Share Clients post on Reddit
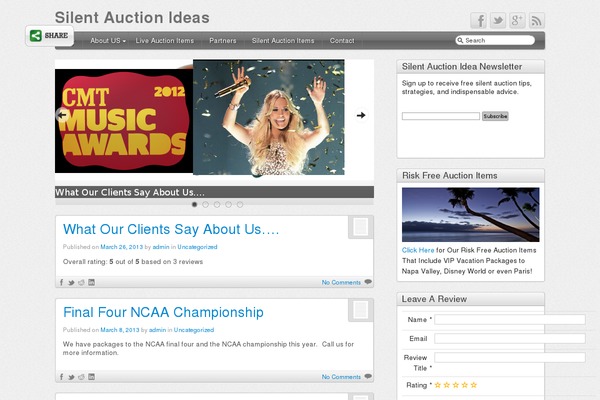This screenshot has width=600, height=400. 81,282
